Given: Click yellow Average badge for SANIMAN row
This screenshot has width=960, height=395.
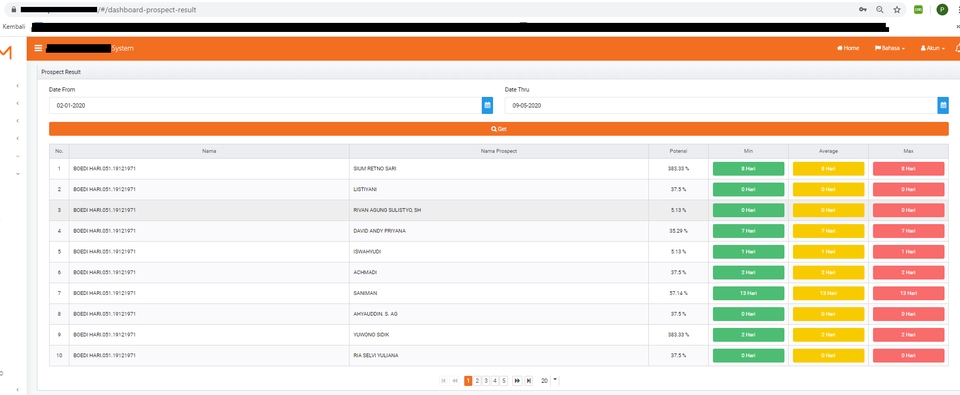Looking at the screenshot, I should (828, 293).
